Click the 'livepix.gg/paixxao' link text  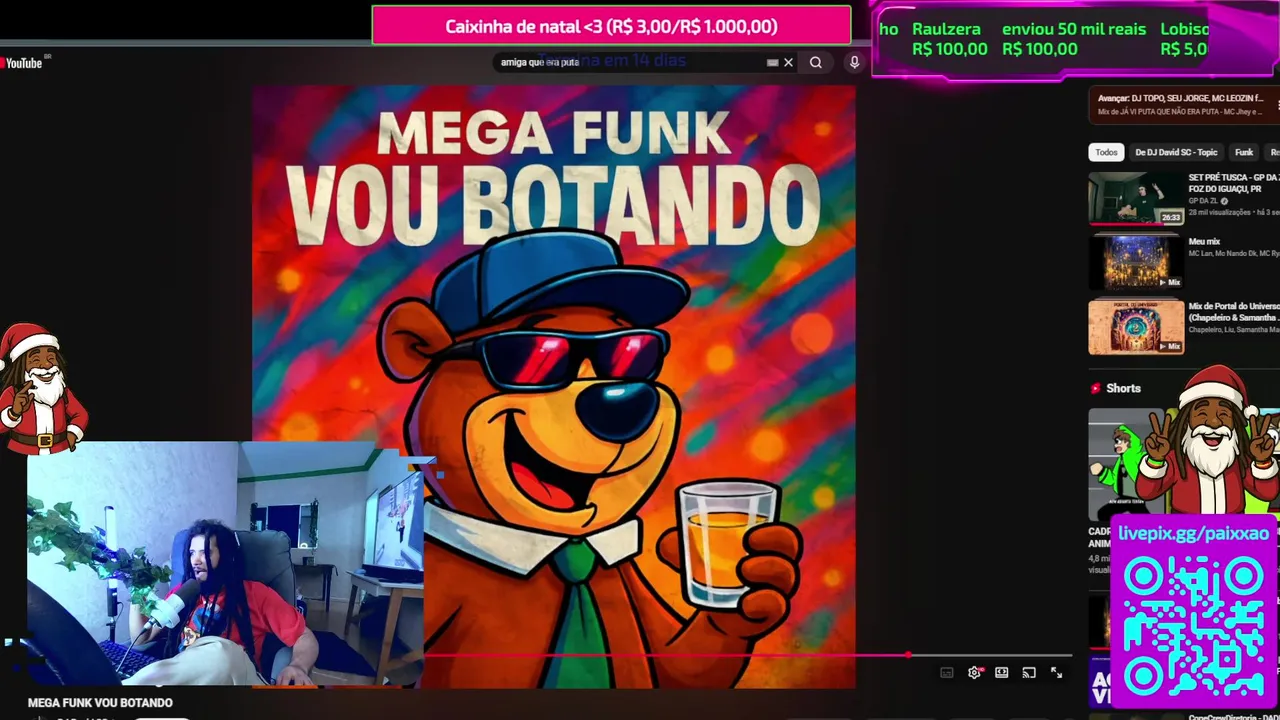(x=1193, y=534)
